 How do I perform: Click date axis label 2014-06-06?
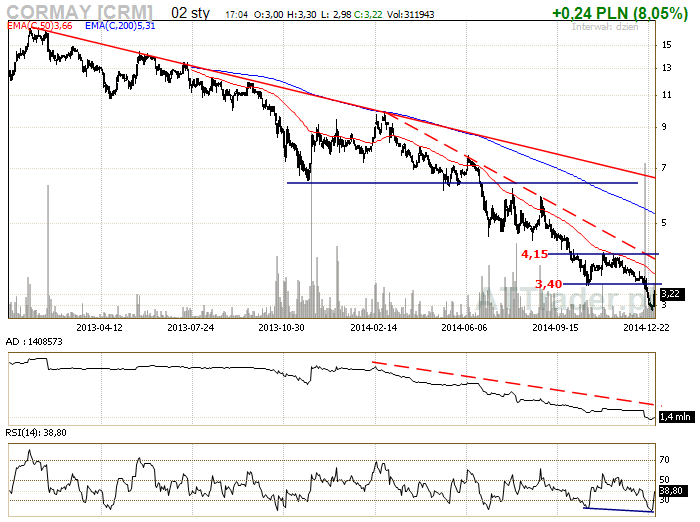464,328
